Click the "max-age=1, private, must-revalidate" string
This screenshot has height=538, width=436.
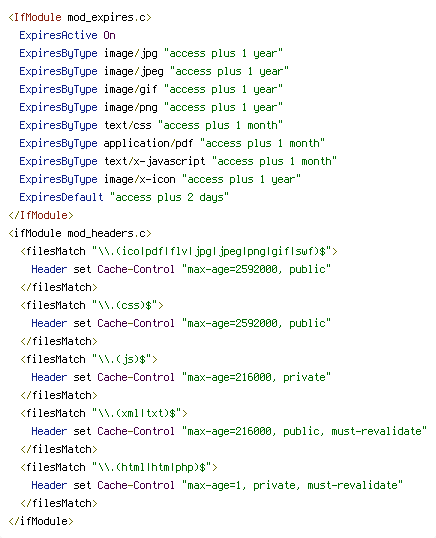click(292, 485)
